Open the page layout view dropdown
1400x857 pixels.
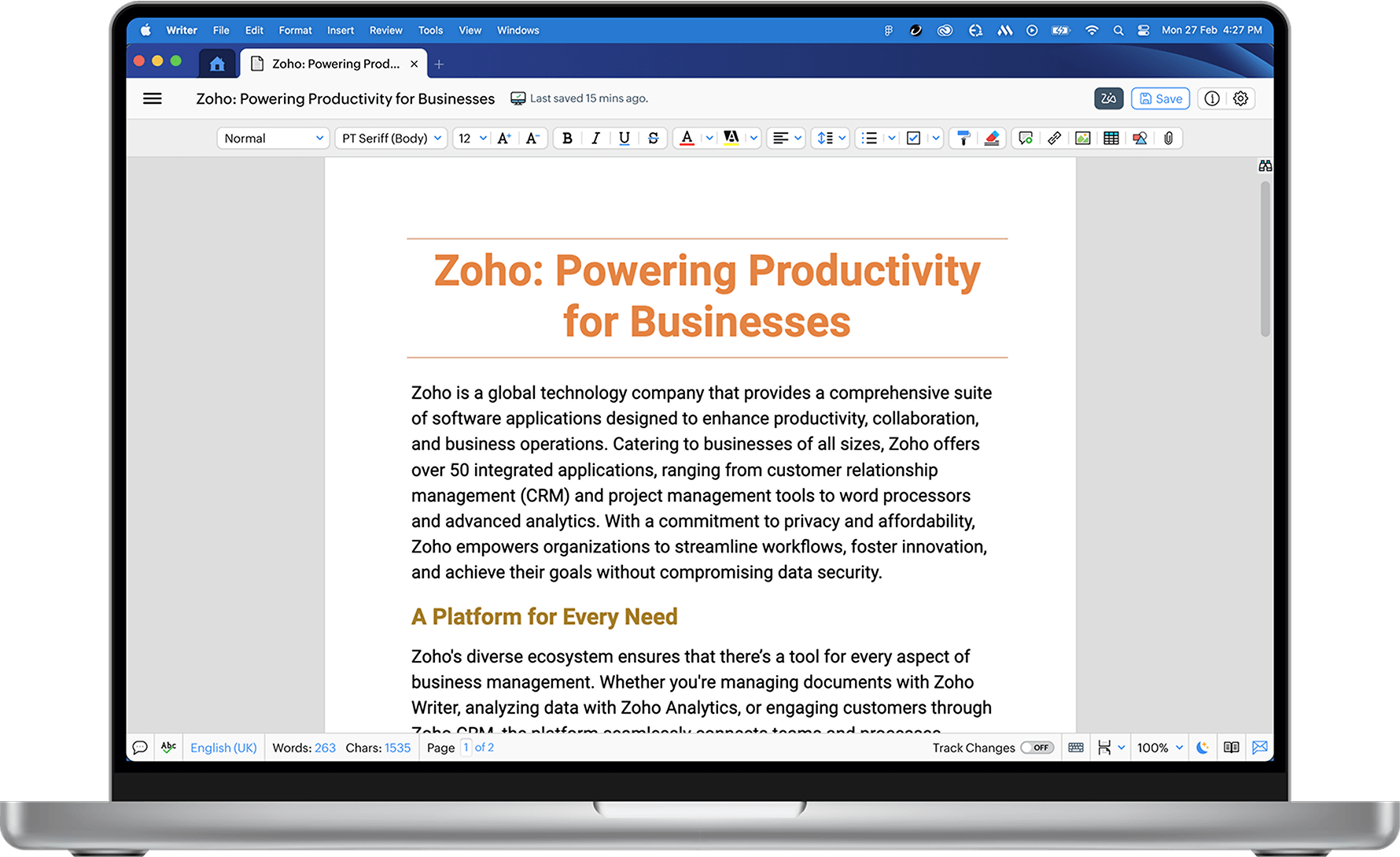[x=1111, y=748]
